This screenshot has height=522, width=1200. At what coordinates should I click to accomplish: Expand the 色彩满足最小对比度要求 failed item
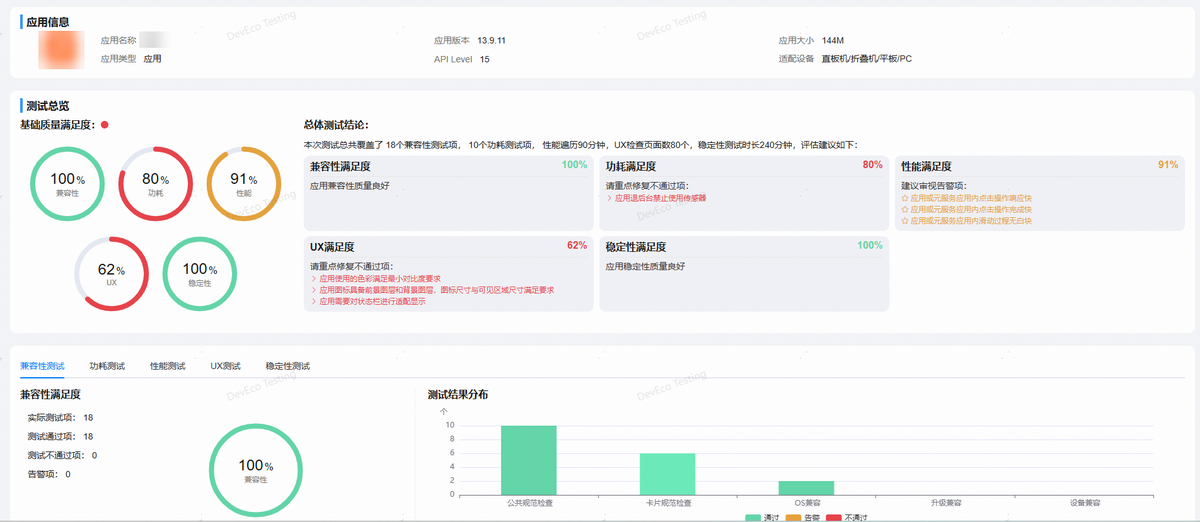point(379,278)
